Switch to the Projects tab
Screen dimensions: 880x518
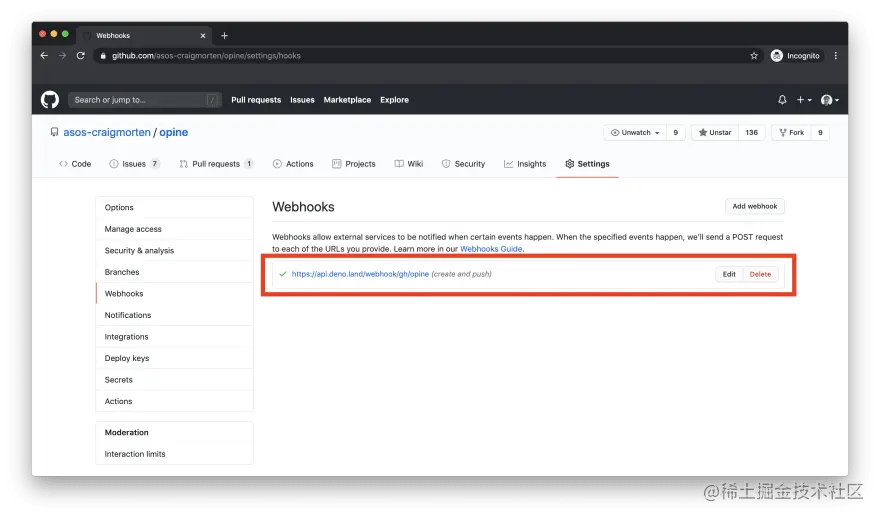(x=354, y=164)
